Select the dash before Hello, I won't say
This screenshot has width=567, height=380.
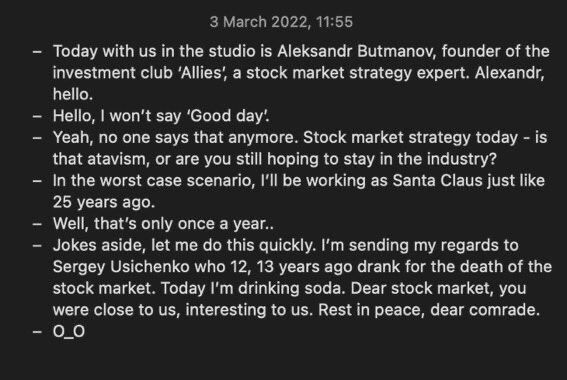37,116
